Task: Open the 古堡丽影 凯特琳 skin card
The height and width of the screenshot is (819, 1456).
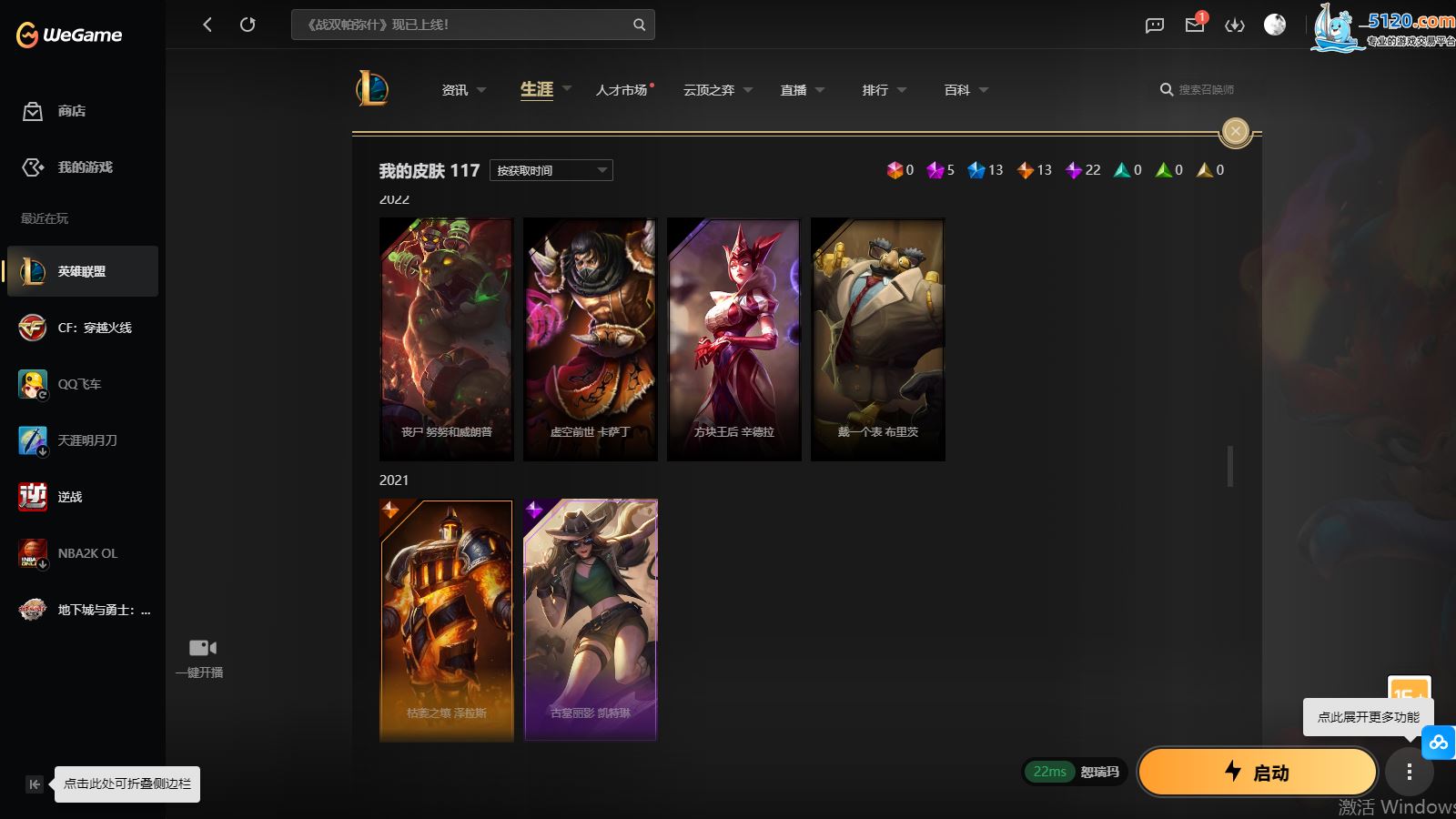Action: click(591, 620)
